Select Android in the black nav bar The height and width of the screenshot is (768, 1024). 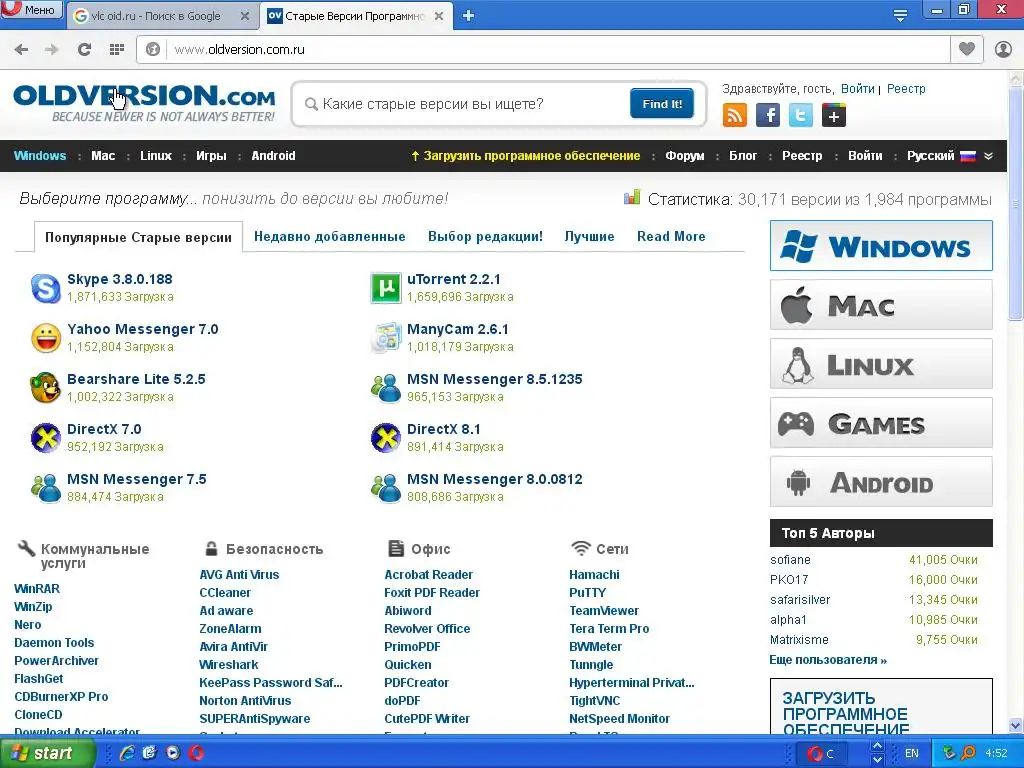pos(273,156)
